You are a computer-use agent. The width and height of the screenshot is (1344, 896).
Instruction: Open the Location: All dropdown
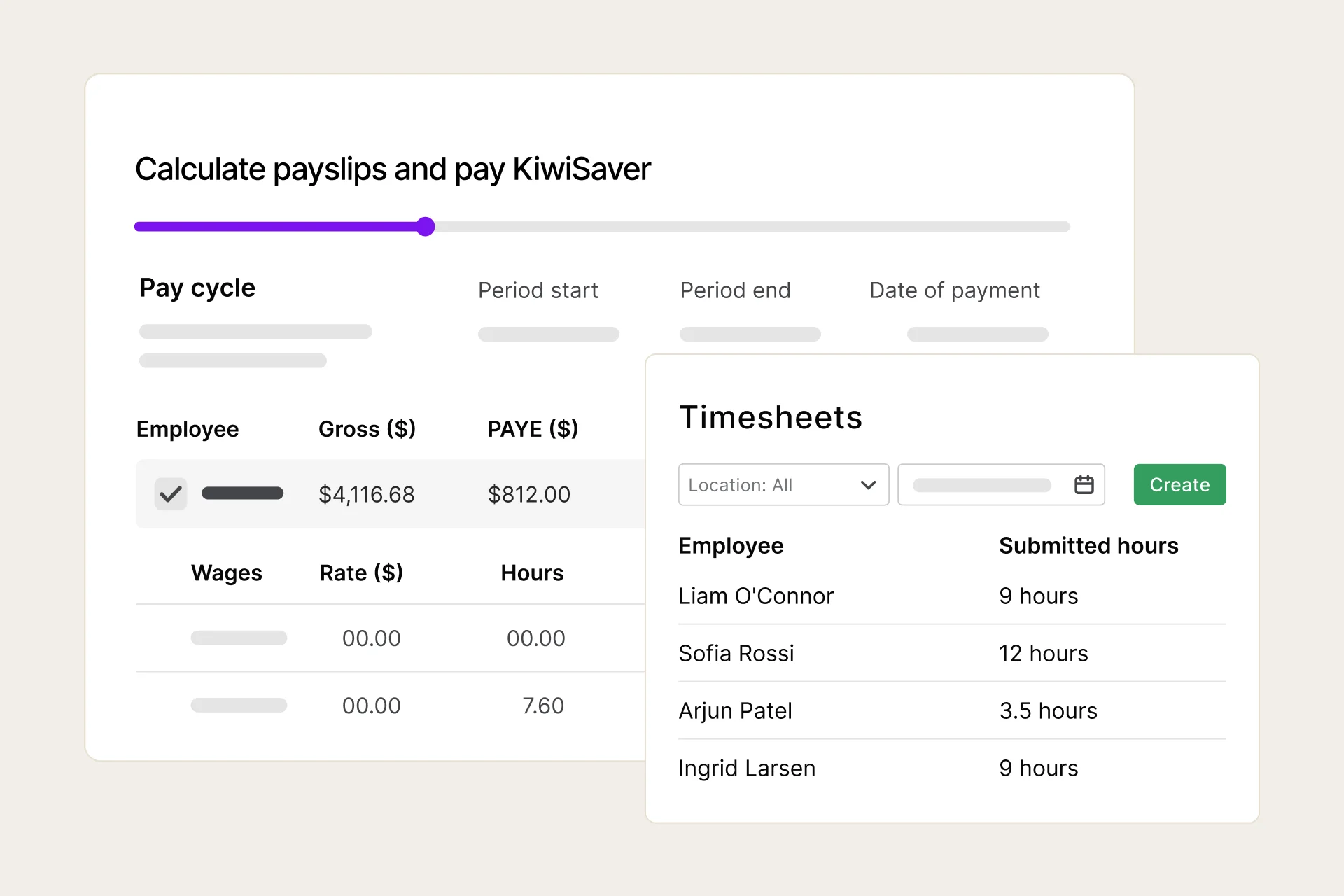click(x=783, y=484)
